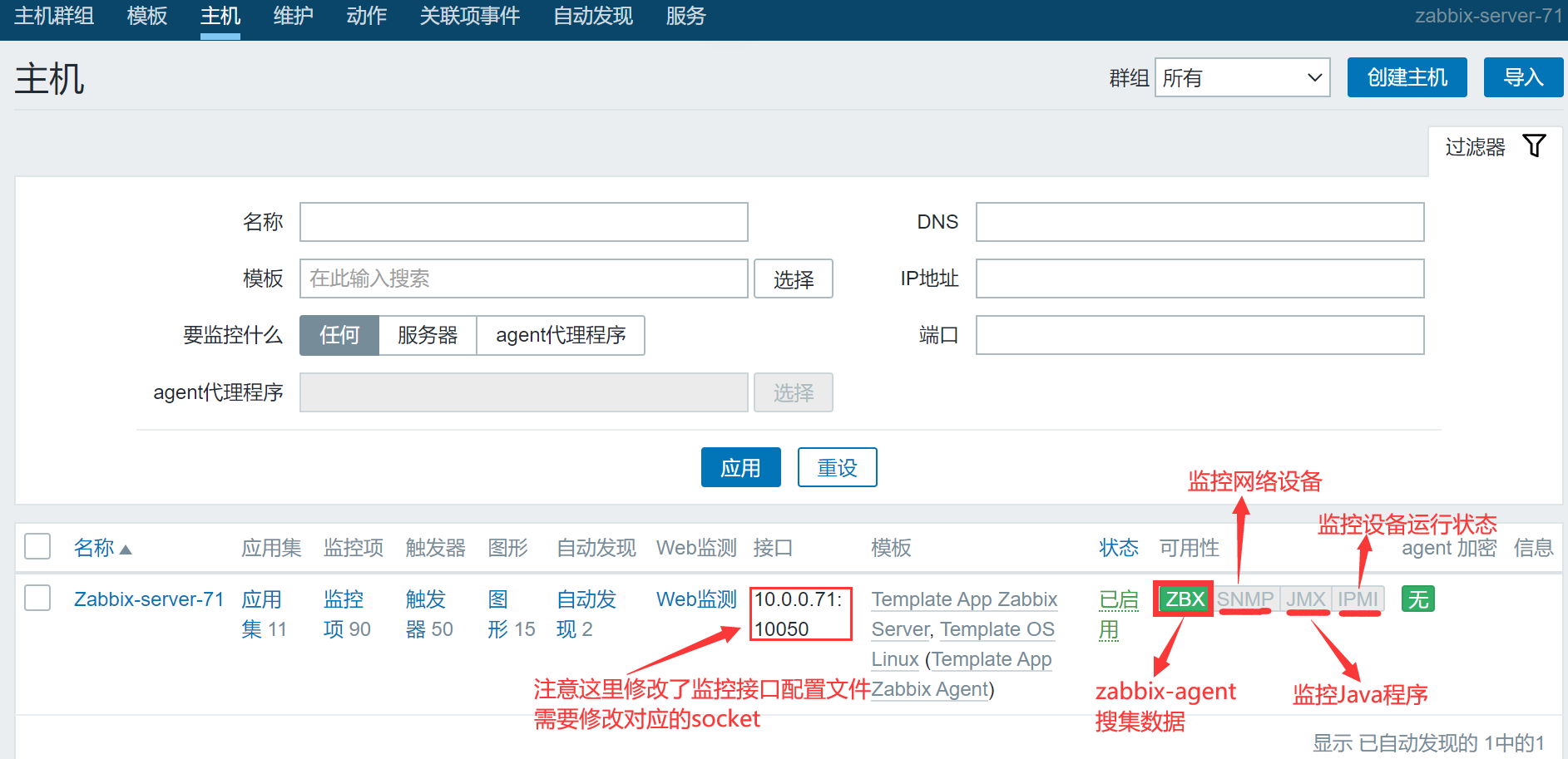This screenshot has width=1568, height=759.
Task: Click the 导入 button
Action: tap(1524, 77)
